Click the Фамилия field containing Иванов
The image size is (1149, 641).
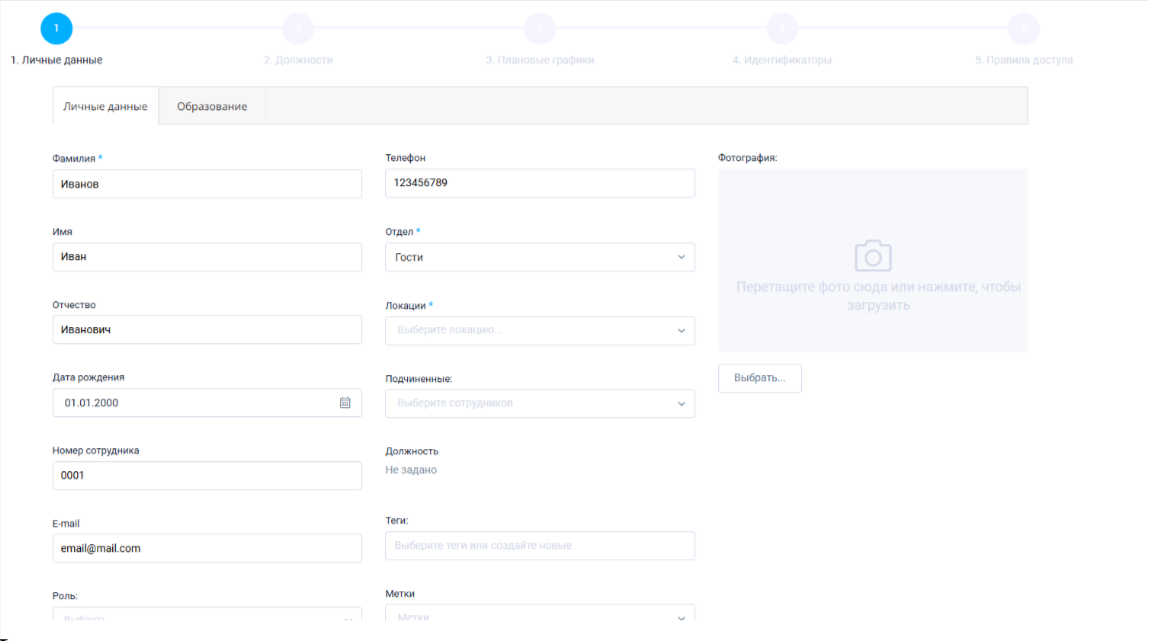[x=206, y=184]
